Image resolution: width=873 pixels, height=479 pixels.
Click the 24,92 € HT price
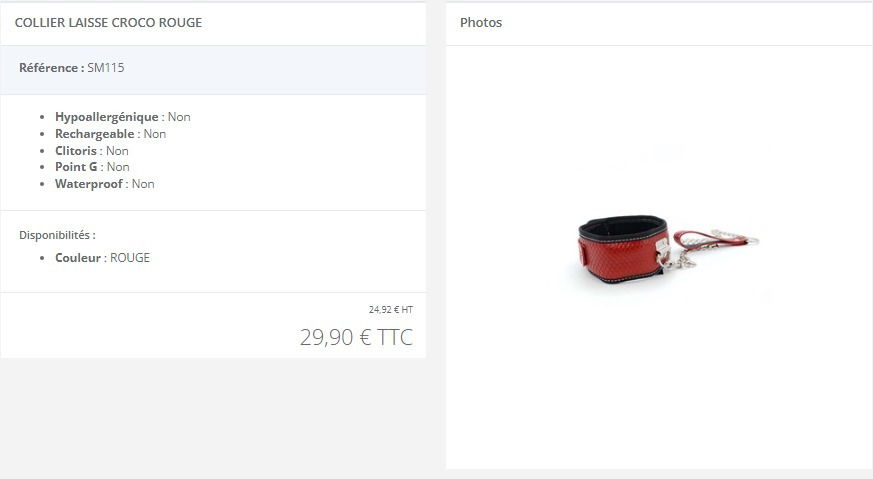click(391, 310)
